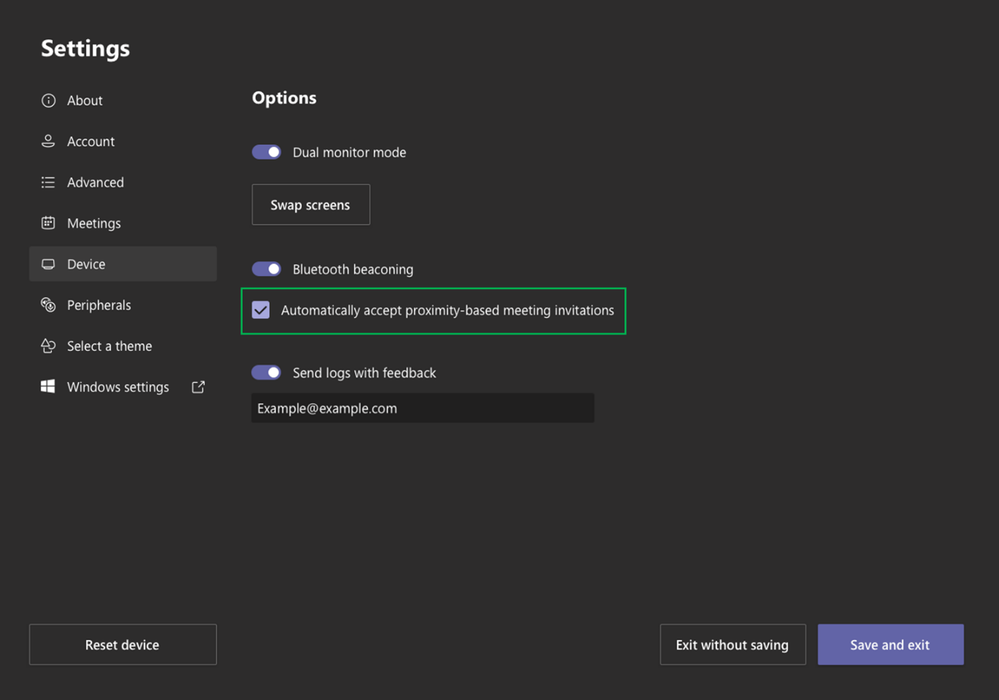This screenshot has width=999, height=700.
Task: Click Send logs with feedback label
Action: pos(364,373)
